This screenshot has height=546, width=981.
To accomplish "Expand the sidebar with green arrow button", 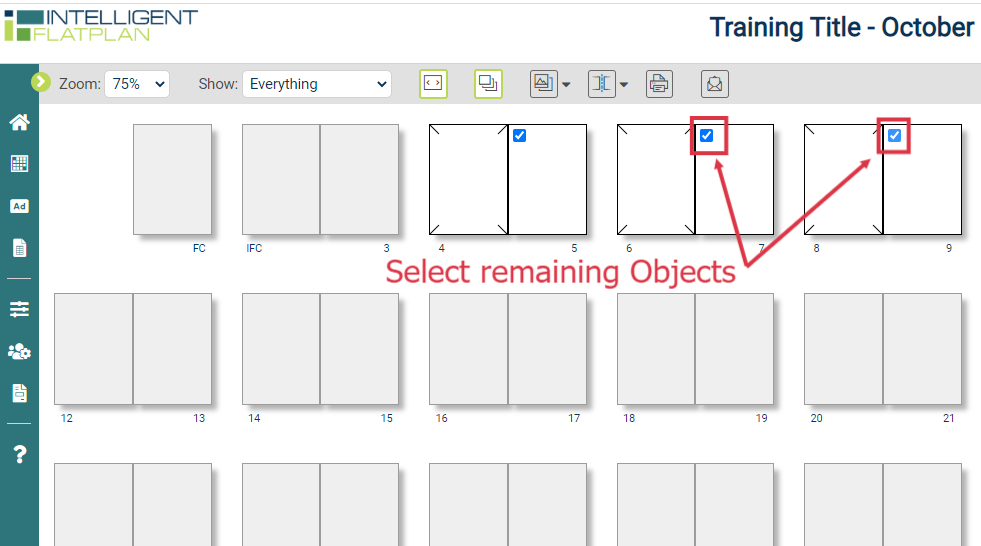I will (x=41, y=82).
